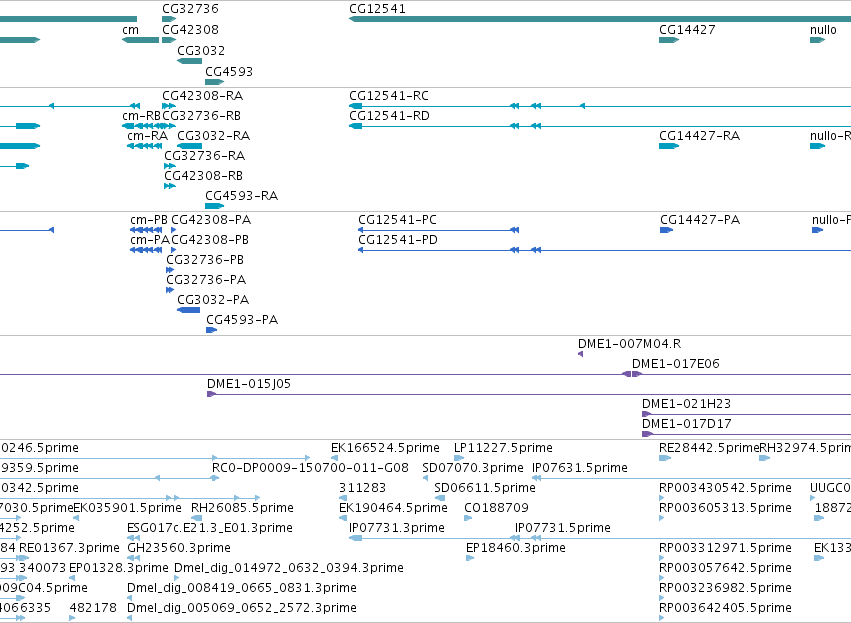Select protein CG3032-PA label
This screenshot has width=851, height=623.
(x=213, y=300)
